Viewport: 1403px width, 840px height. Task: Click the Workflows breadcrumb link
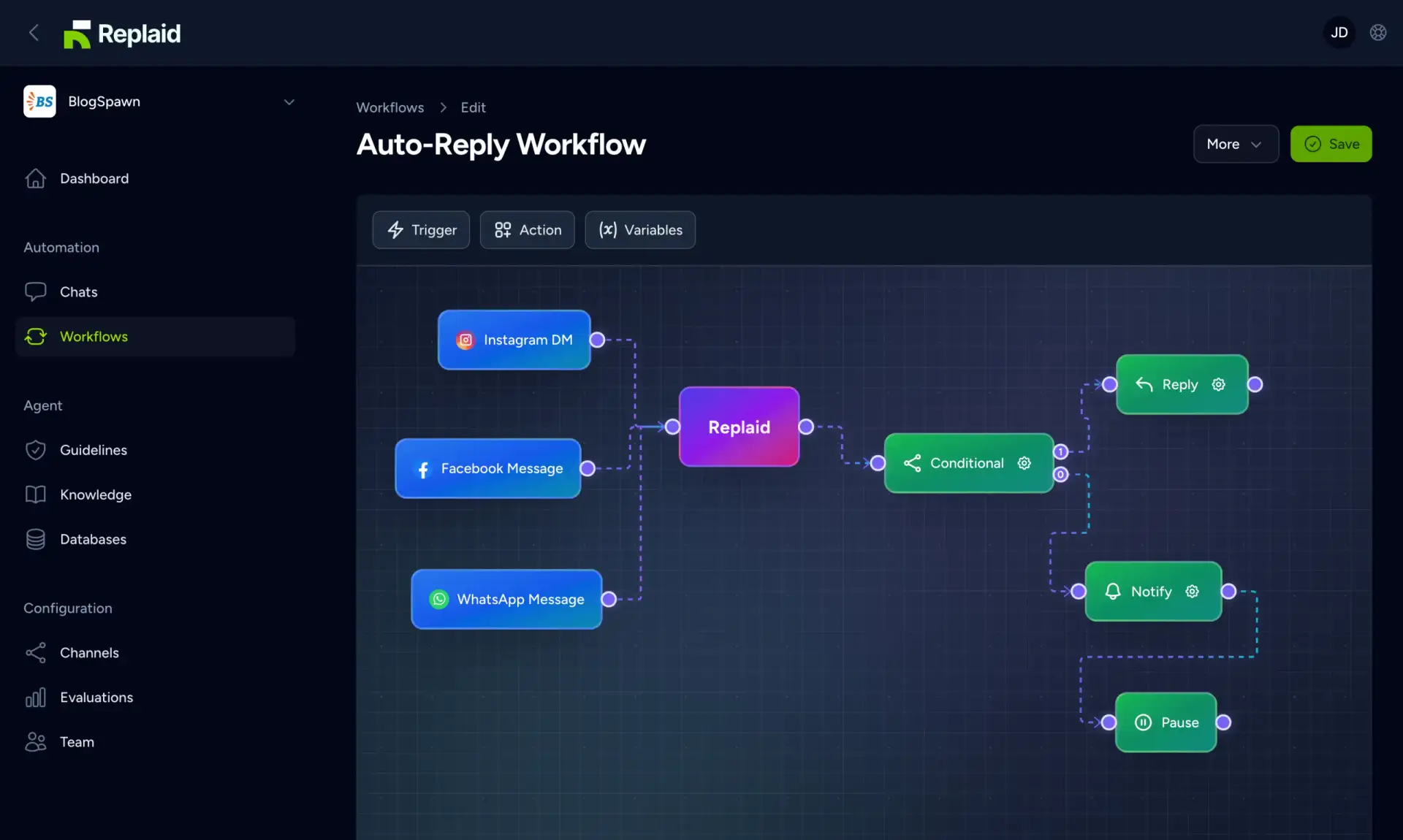coord(389,107)
